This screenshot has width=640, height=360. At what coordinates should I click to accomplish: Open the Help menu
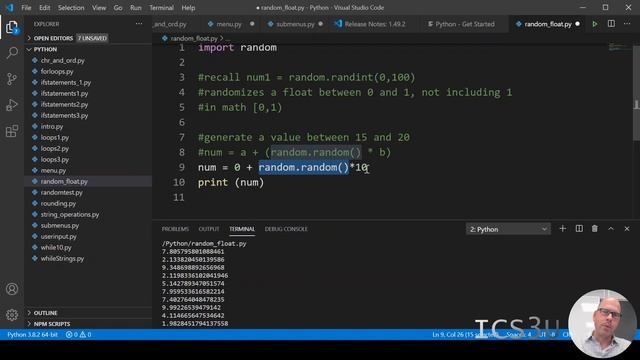click(188, 8)
